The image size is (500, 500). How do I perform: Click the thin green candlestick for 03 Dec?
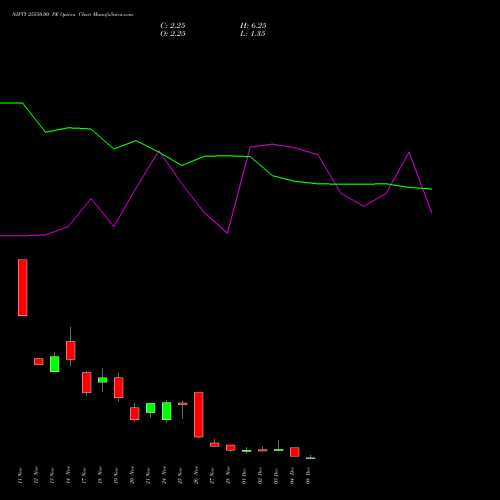coord(279,450)
